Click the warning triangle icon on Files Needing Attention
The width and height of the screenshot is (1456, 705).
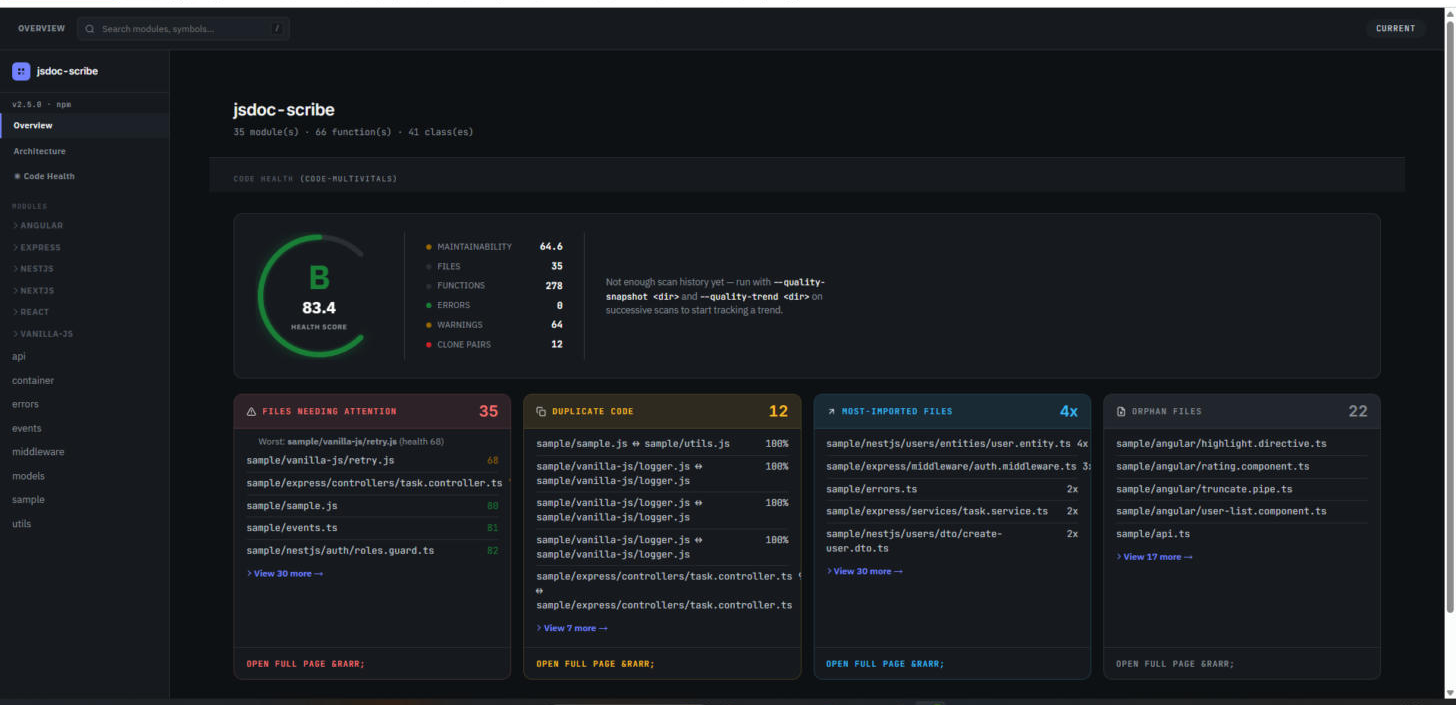point(250,411)
